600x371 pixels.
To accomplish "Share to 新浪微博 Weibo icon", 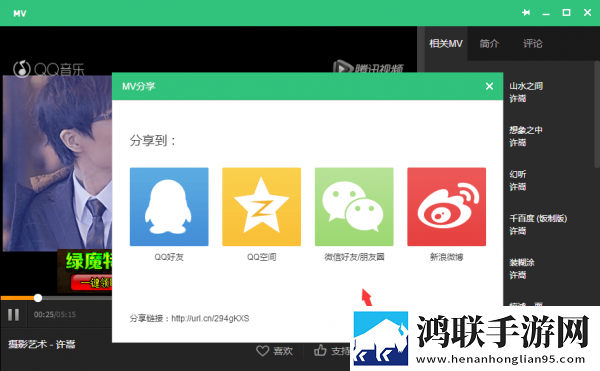I will coord(447,207).
